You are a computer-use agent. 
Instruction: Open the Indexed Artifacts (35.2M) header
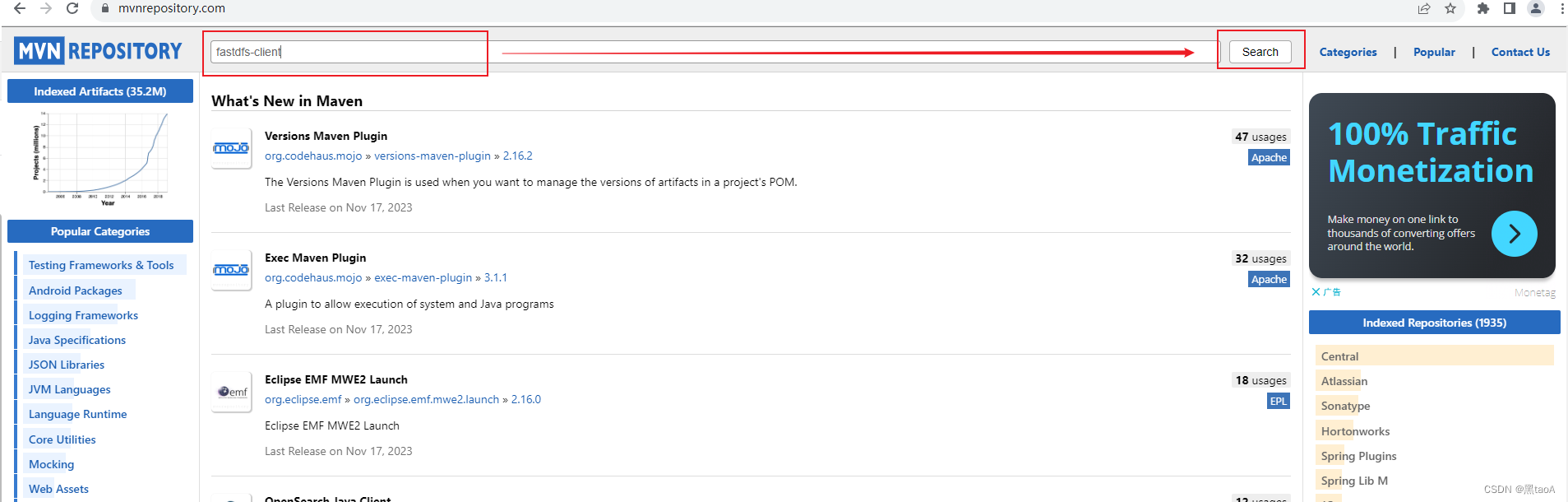[x=100, y=91]
